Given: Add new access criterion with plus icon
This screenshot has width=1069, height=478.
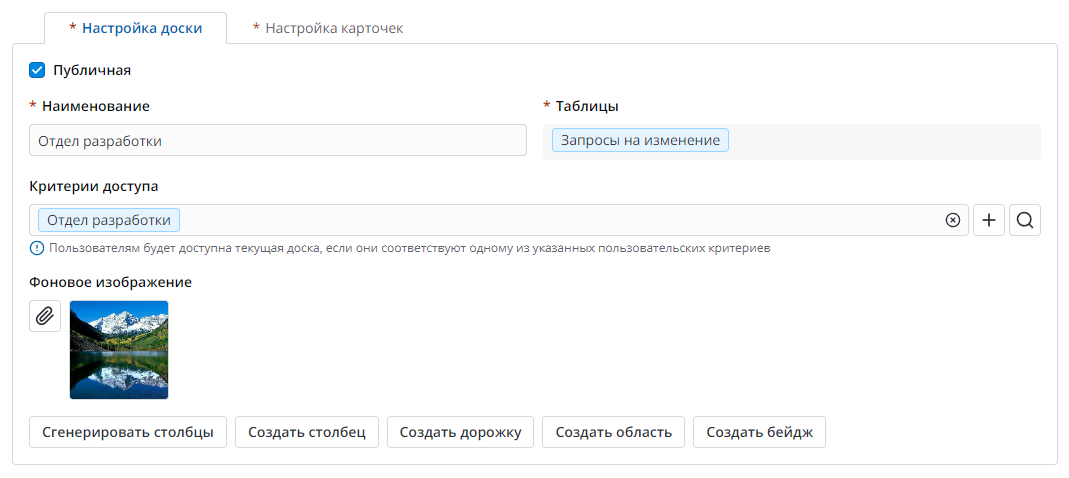Looking at the screenshot, I should (x=988, y=220).
